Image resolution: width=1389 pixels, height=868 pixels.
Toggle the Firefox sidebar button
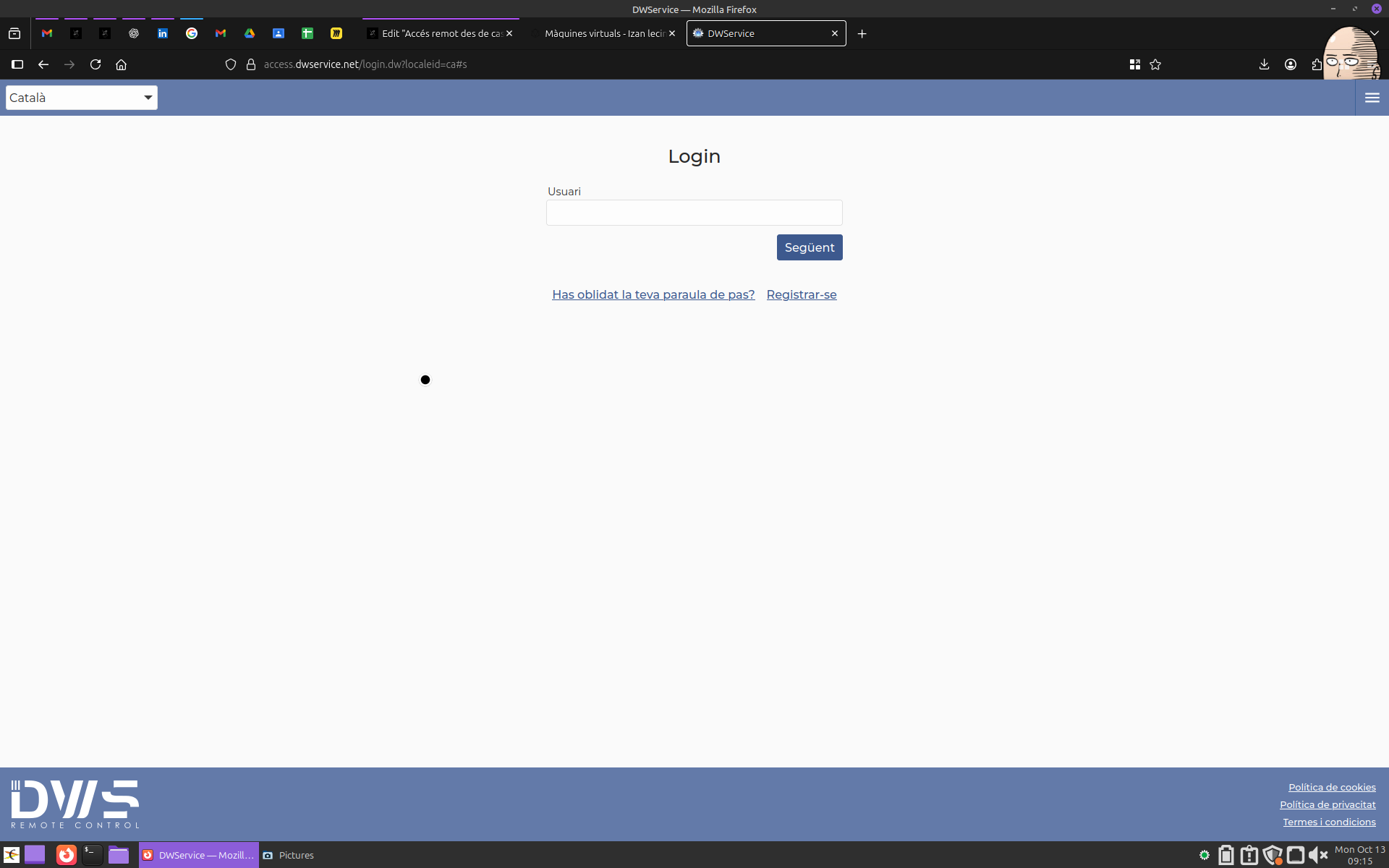click(17, 64)
